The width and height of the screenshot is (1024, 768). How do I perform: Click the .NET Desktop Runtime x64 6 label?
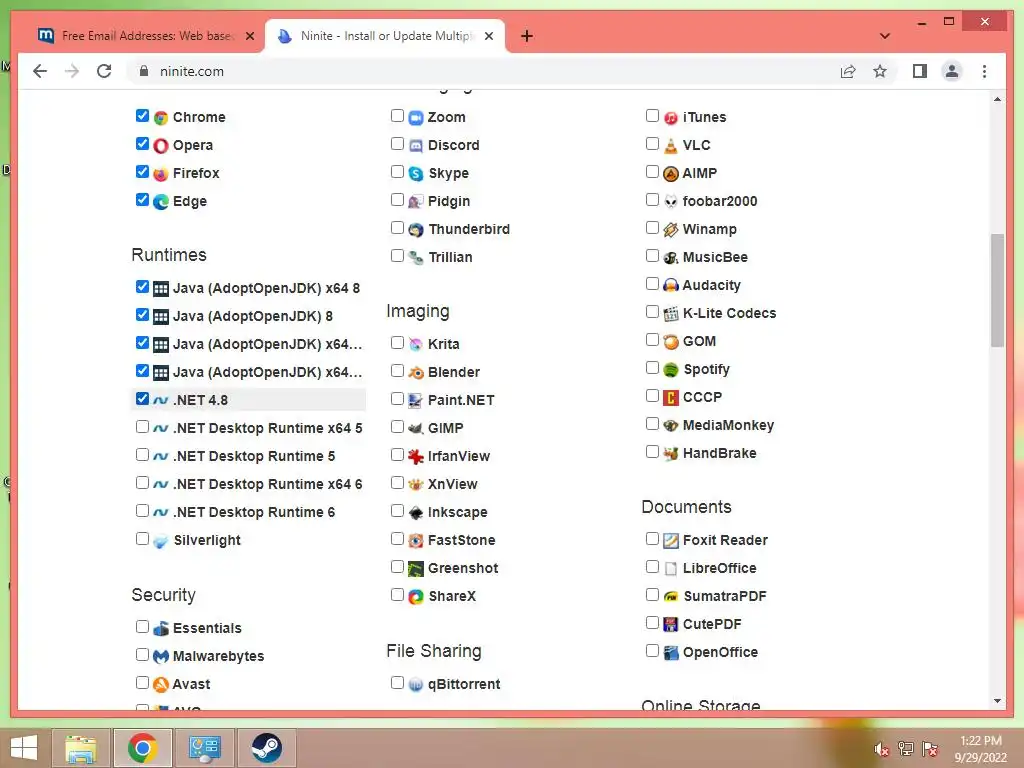coord(267,485)
